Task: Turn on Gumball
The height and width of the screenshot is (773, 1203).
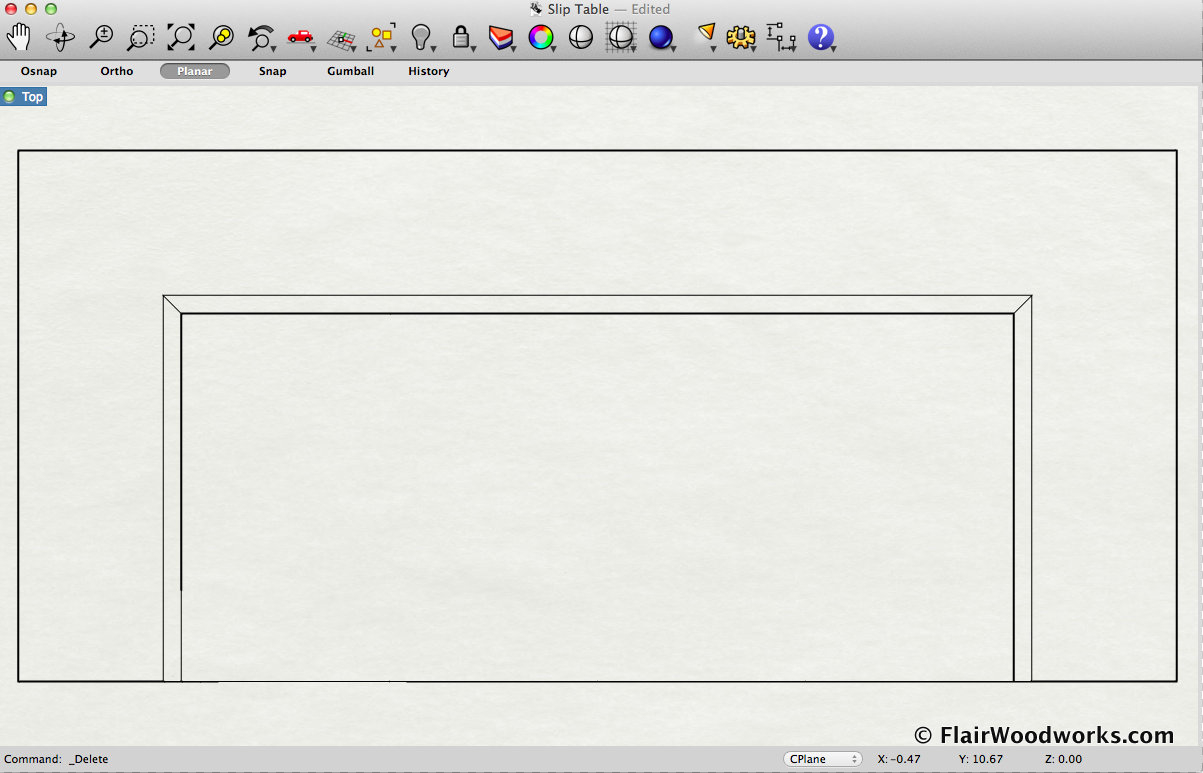Action: pyautogui.click(x=350, y=71)
